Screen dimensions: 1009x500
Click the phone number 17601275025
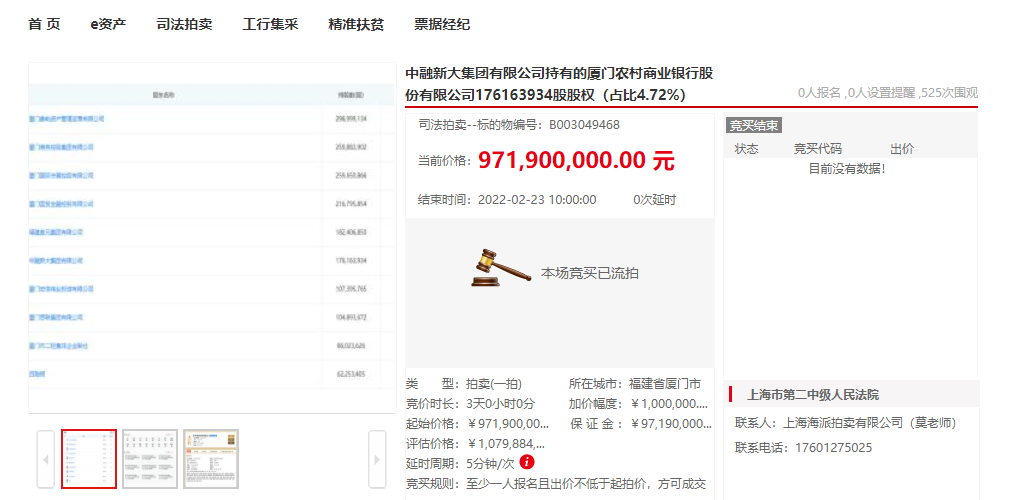[x=834, y=448]
